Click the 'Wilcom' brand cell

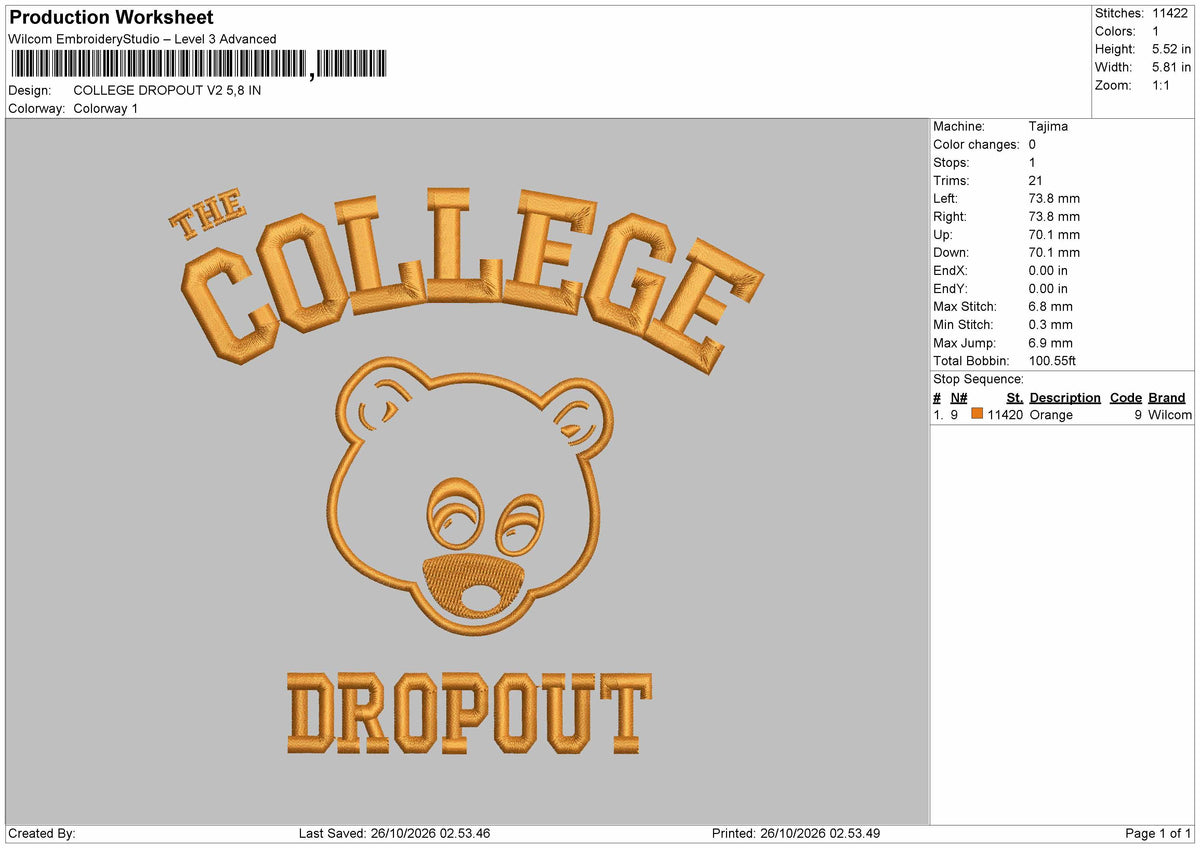tap(1170, 414)
